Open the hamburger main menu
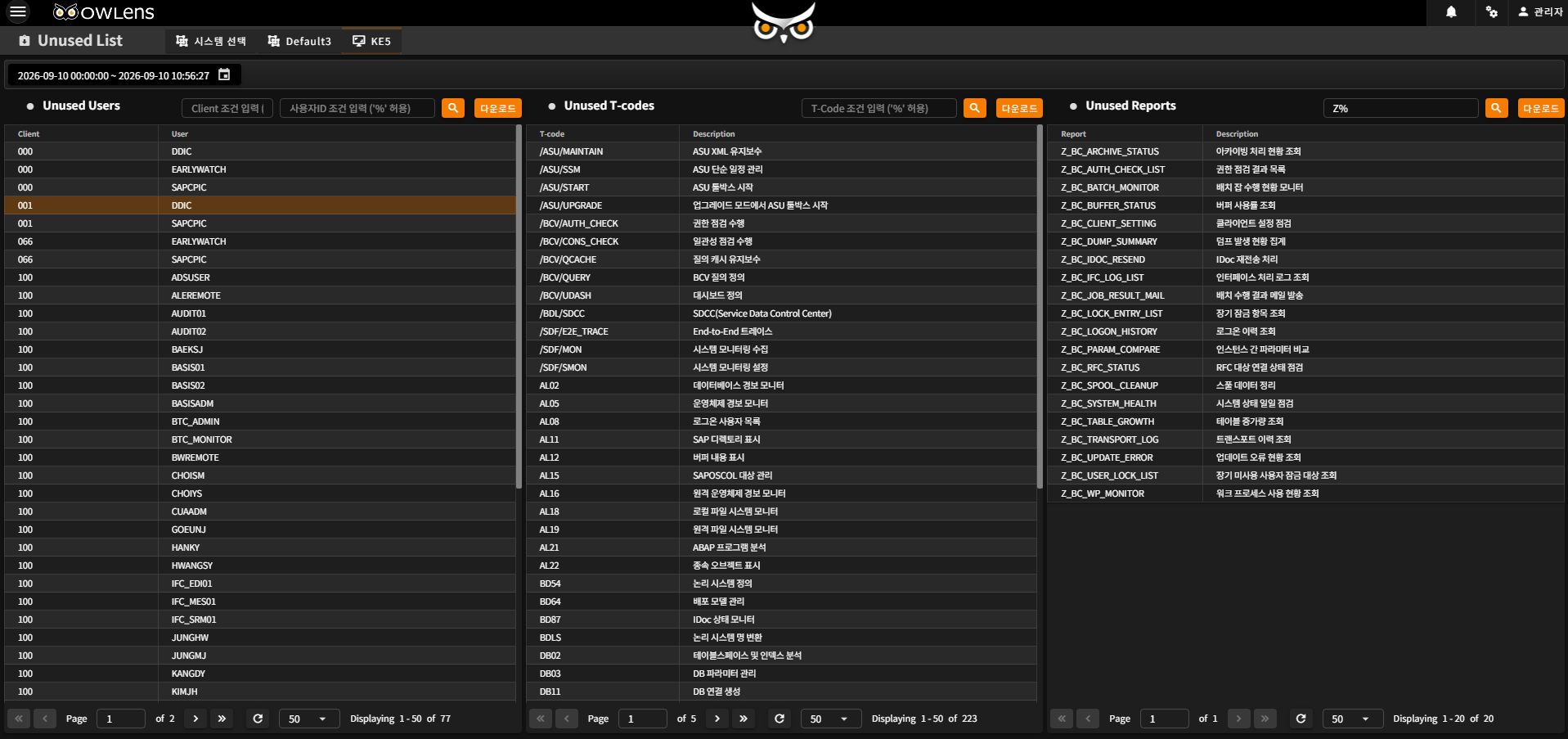This screenshot has width=1568, height=739. tap(18, 12)
